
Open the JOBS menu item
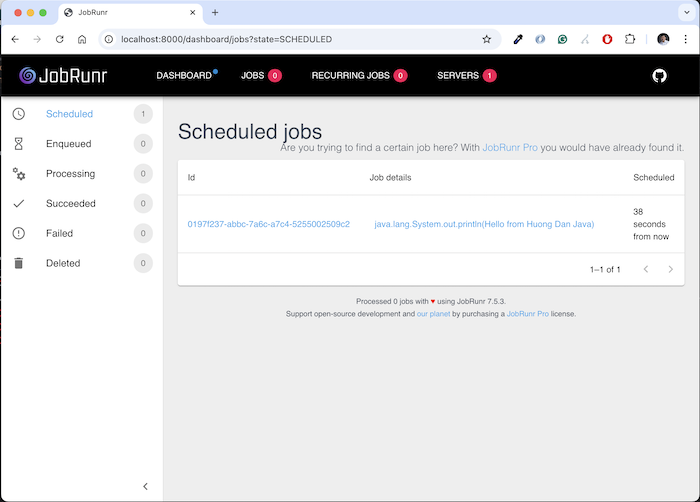coord(261,75)
